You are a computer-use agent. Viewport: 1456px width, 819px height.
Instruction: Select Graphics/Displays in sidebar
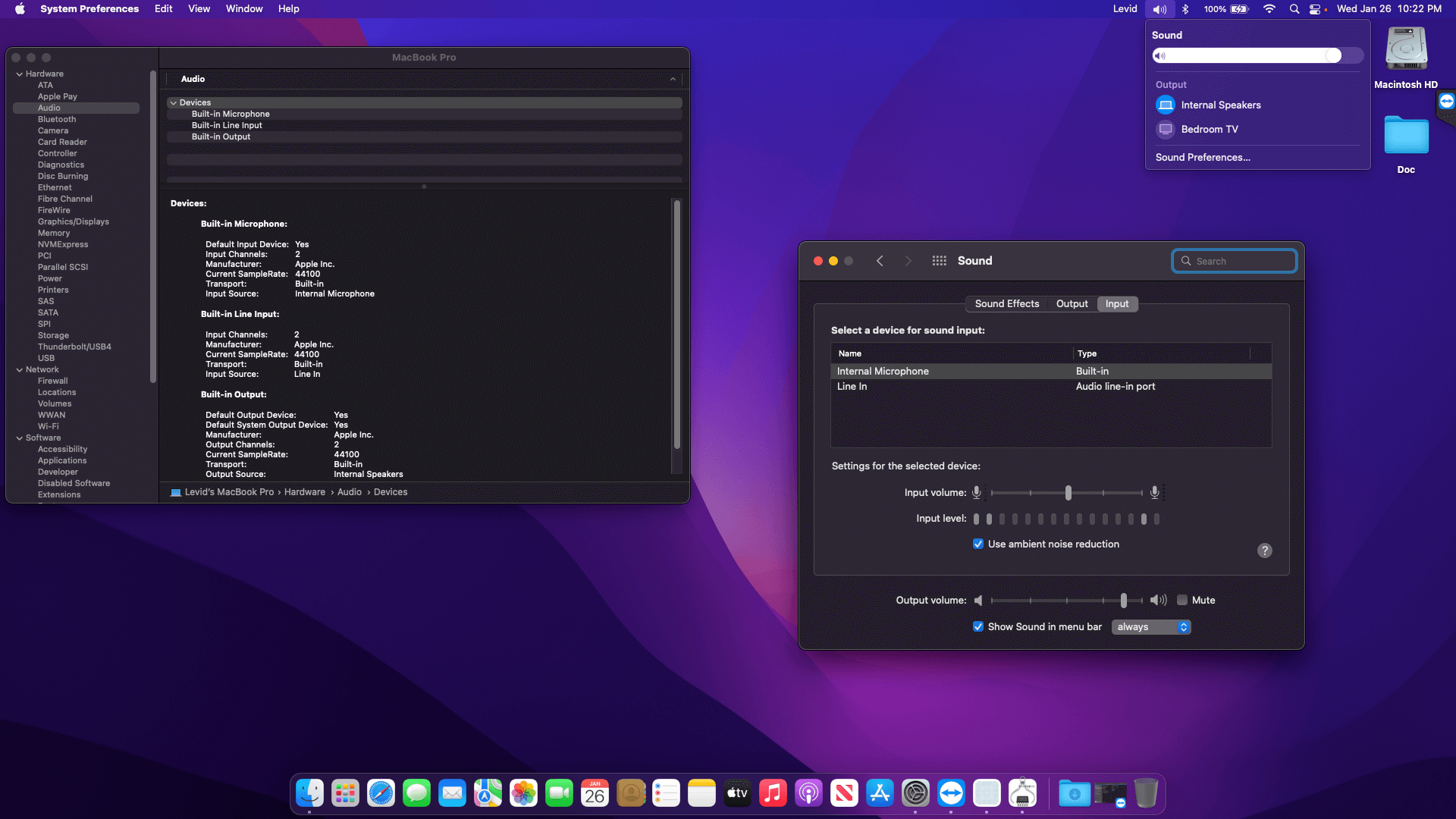74,221
